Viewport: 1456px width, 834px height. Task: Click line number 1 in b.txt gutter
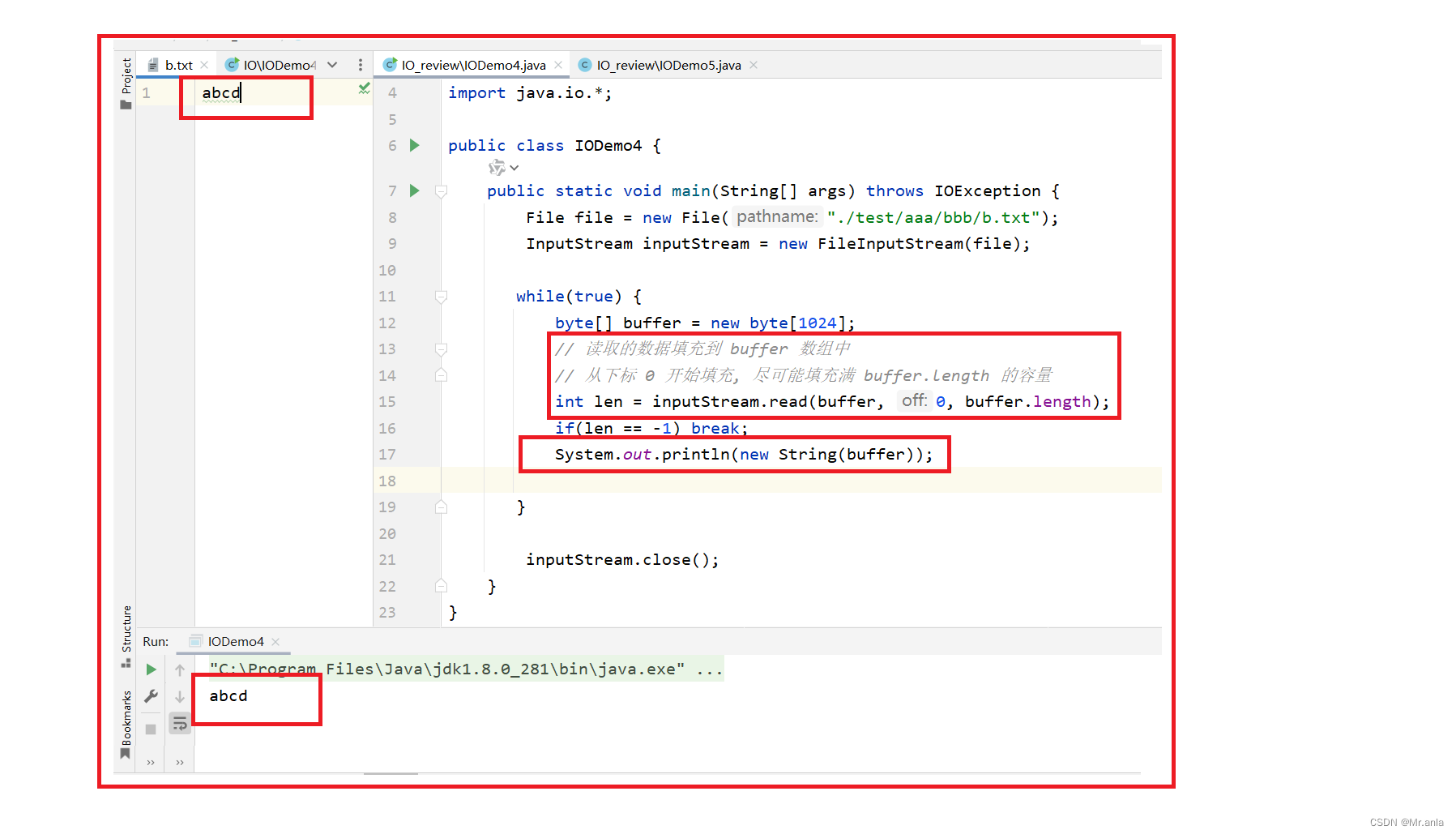[x=146, y=92]
